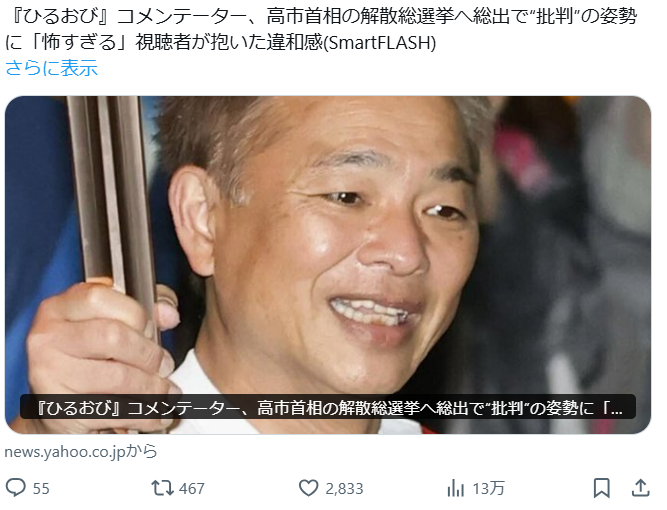
Task: Click the SmartFLASH text in the post
Action: 381,43
